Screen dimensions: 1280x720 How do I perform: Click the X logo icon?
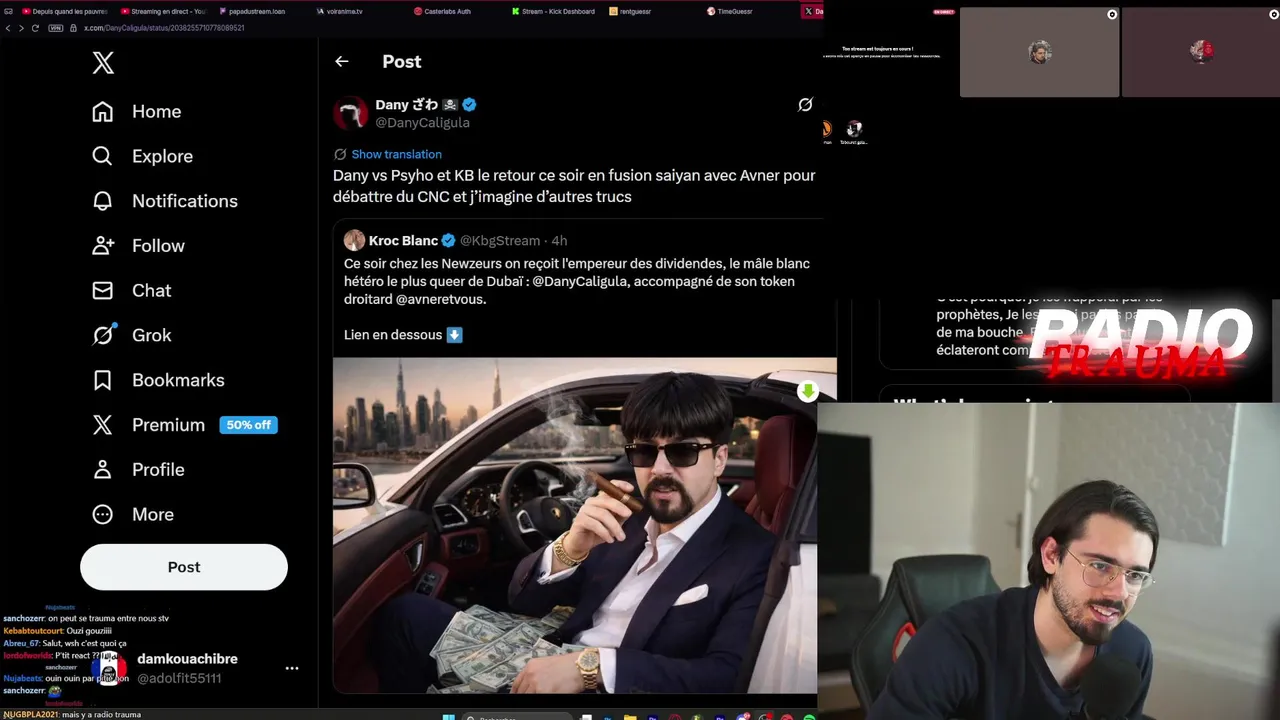tap(103, 63)
